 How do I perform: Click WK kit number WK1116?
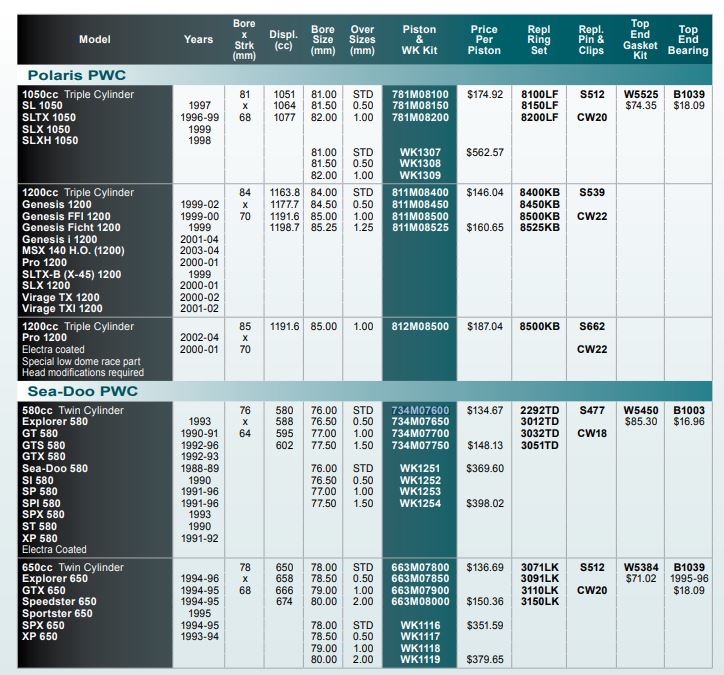[x=420, y=625]
